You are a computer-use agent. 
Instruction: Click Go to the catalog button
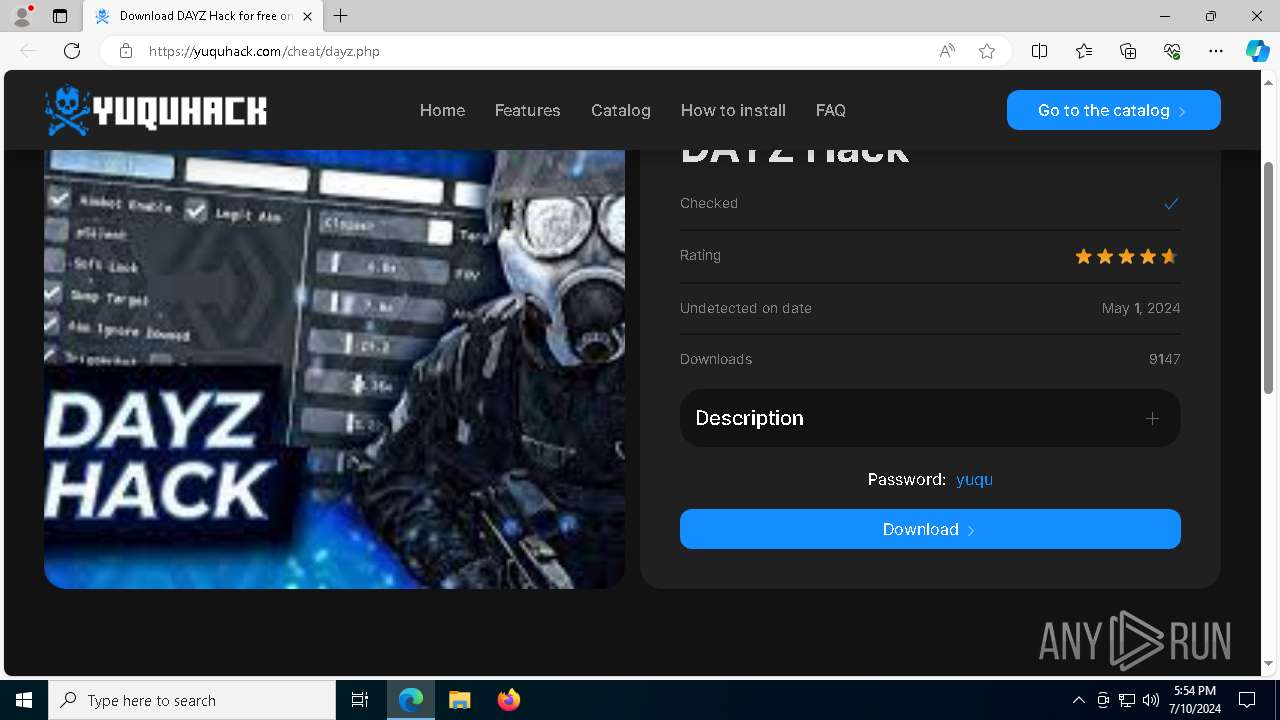click(x=1114, y=110)
